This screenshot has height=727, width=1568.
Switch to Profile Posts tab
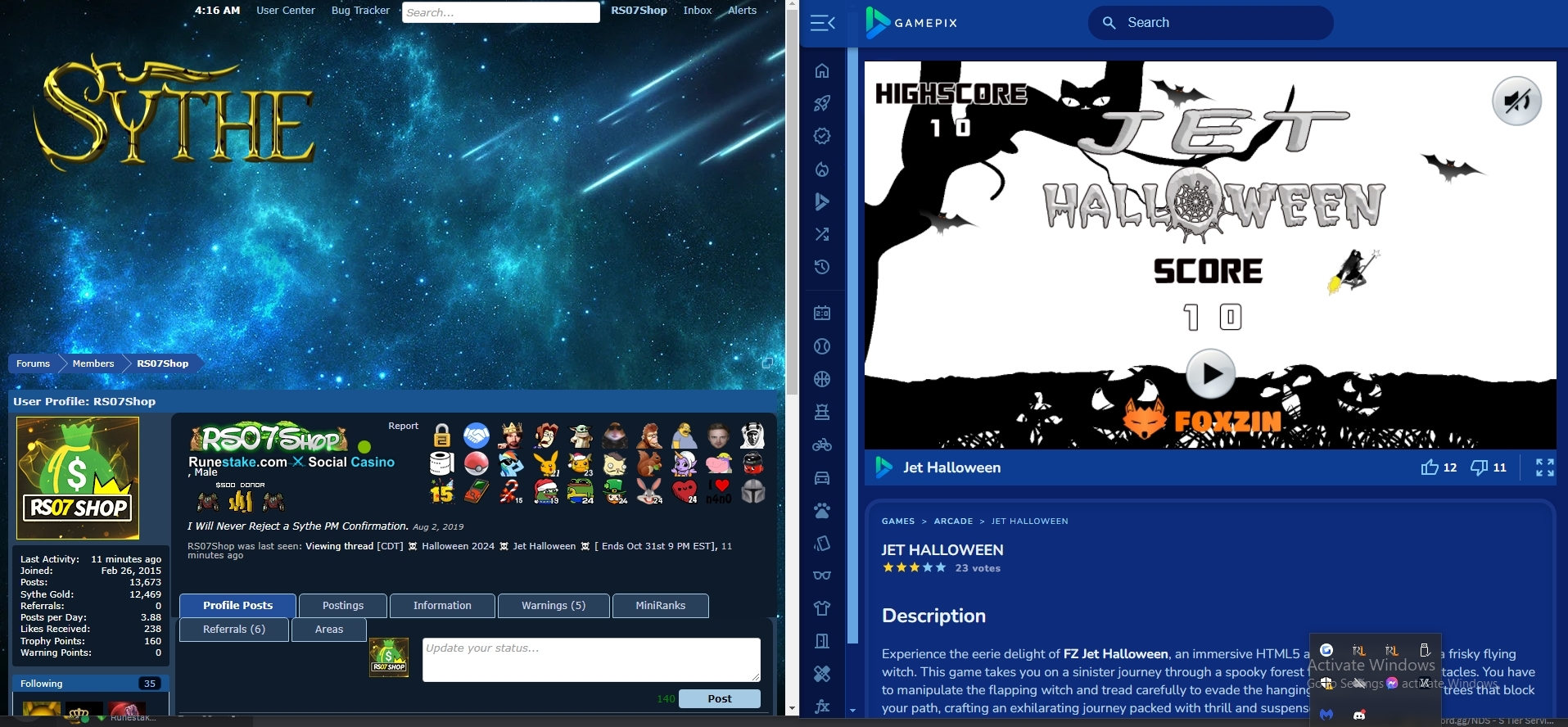(237, 606)
